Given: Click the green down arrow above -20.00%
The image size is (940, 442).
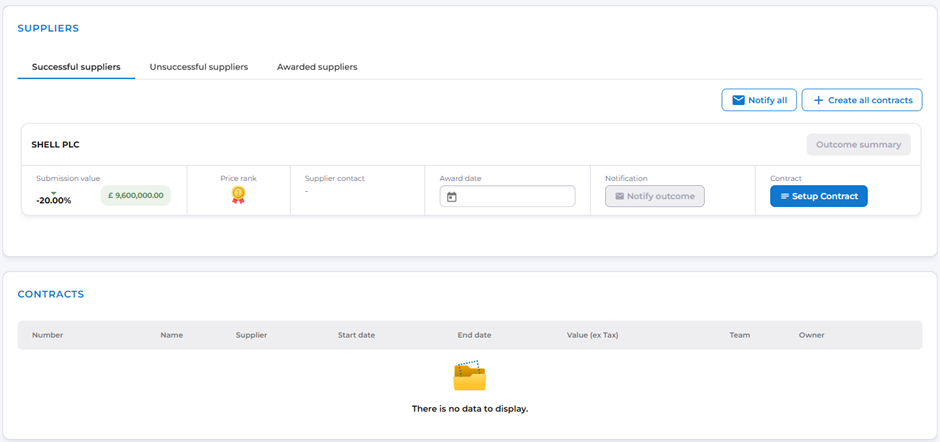Looking at the screenshot, I should 53,192.
